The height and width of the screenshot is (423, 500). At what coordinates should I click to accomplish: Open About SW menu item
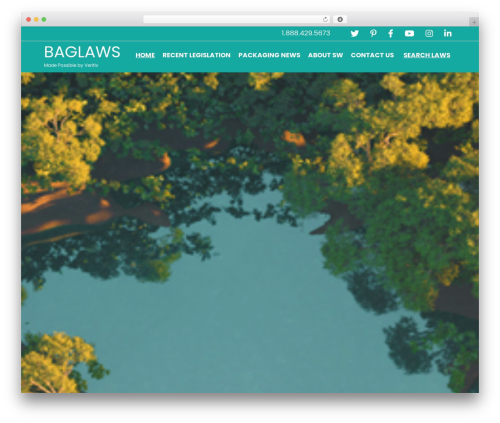coord(325,55)
